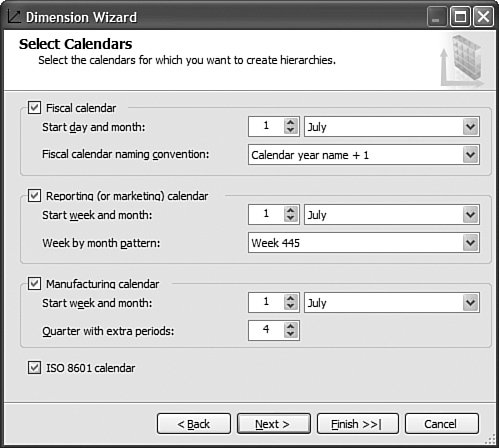499x448 pixels.
Task: Decrease the fiscal calendar start day spinner
Action: tap(291, 130)
